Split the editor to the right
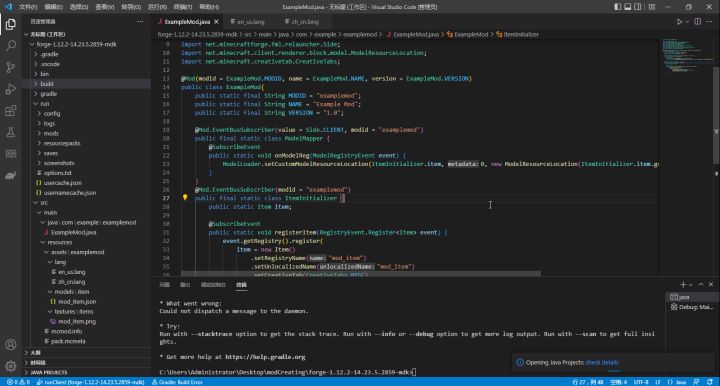This screenshot has width=720, height=386. pos(698,22)
